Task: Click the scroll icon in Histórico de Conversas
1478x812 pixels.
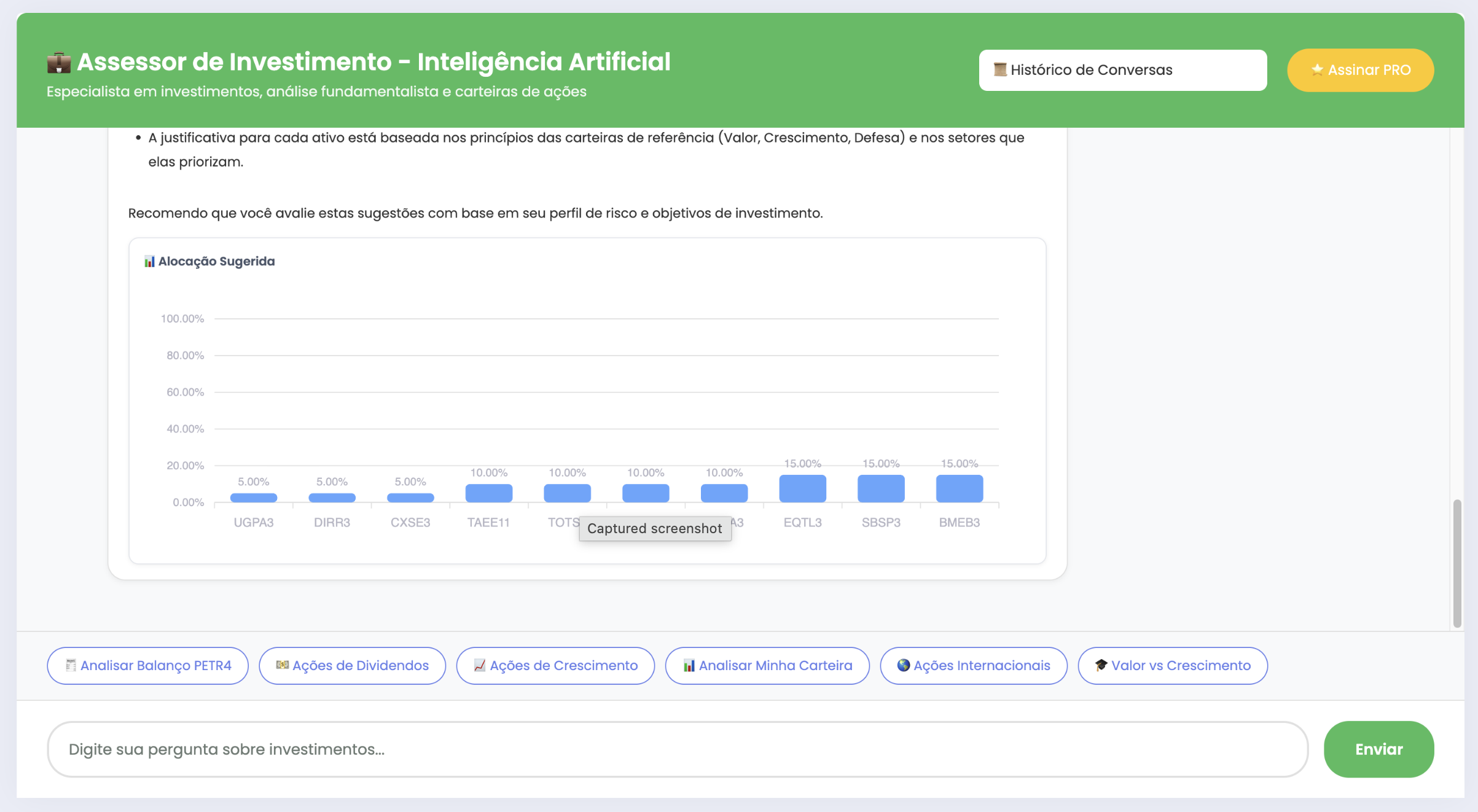Action: tap(1000, 69)
